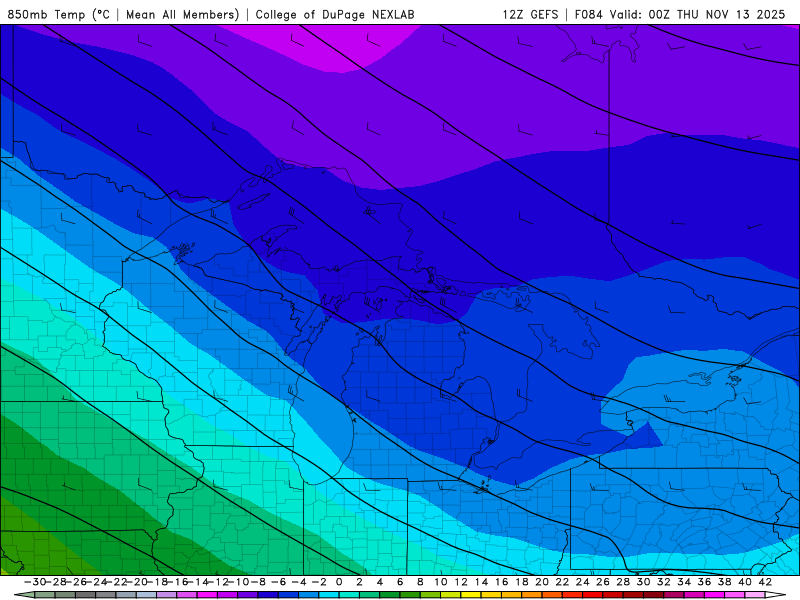Select the colorbar swatch between 12 and 14
Viewport: 800px width, 600px height.
pos(471,595)
